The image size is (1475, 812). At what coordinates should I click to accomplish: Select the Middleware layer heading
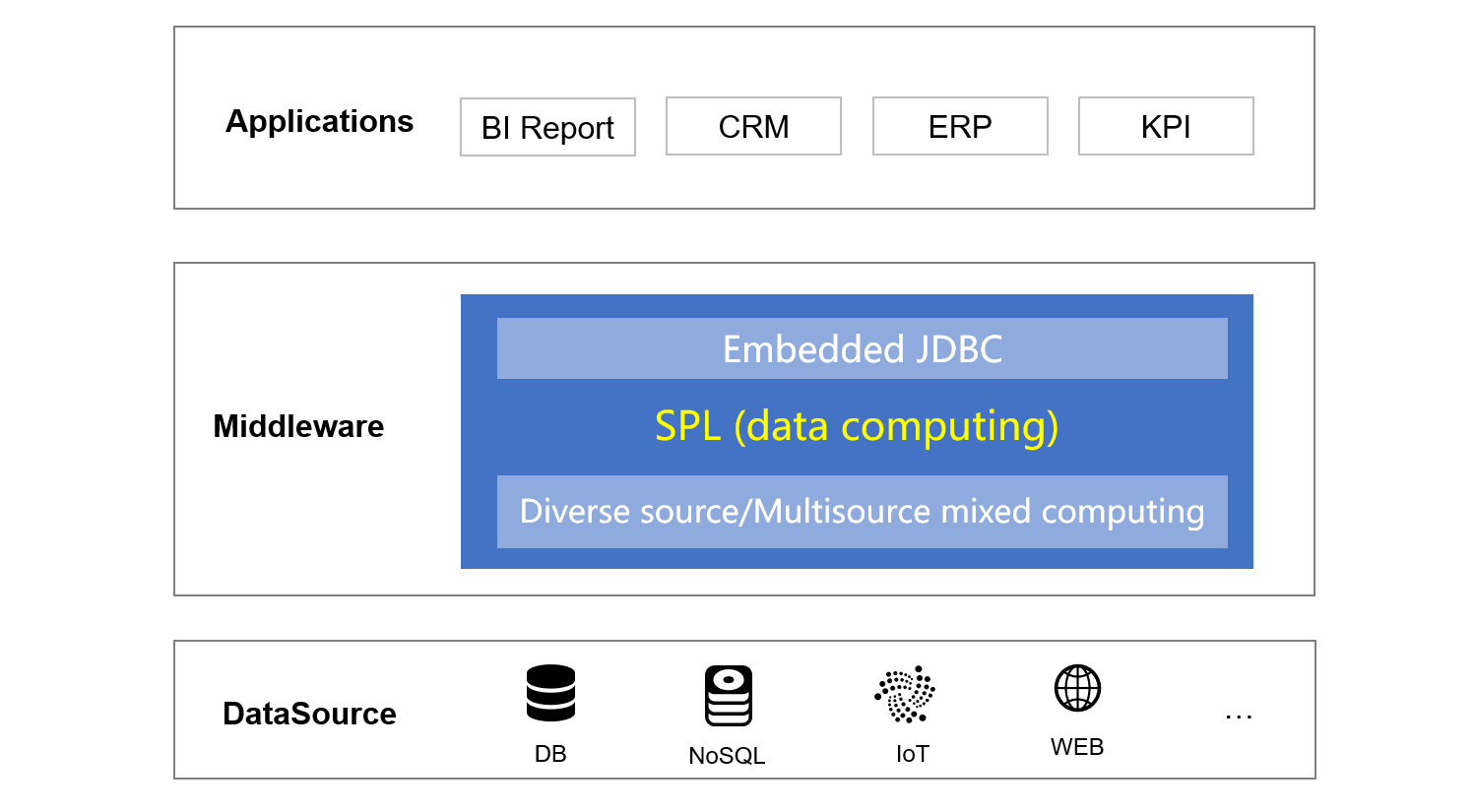coord(298,426)
